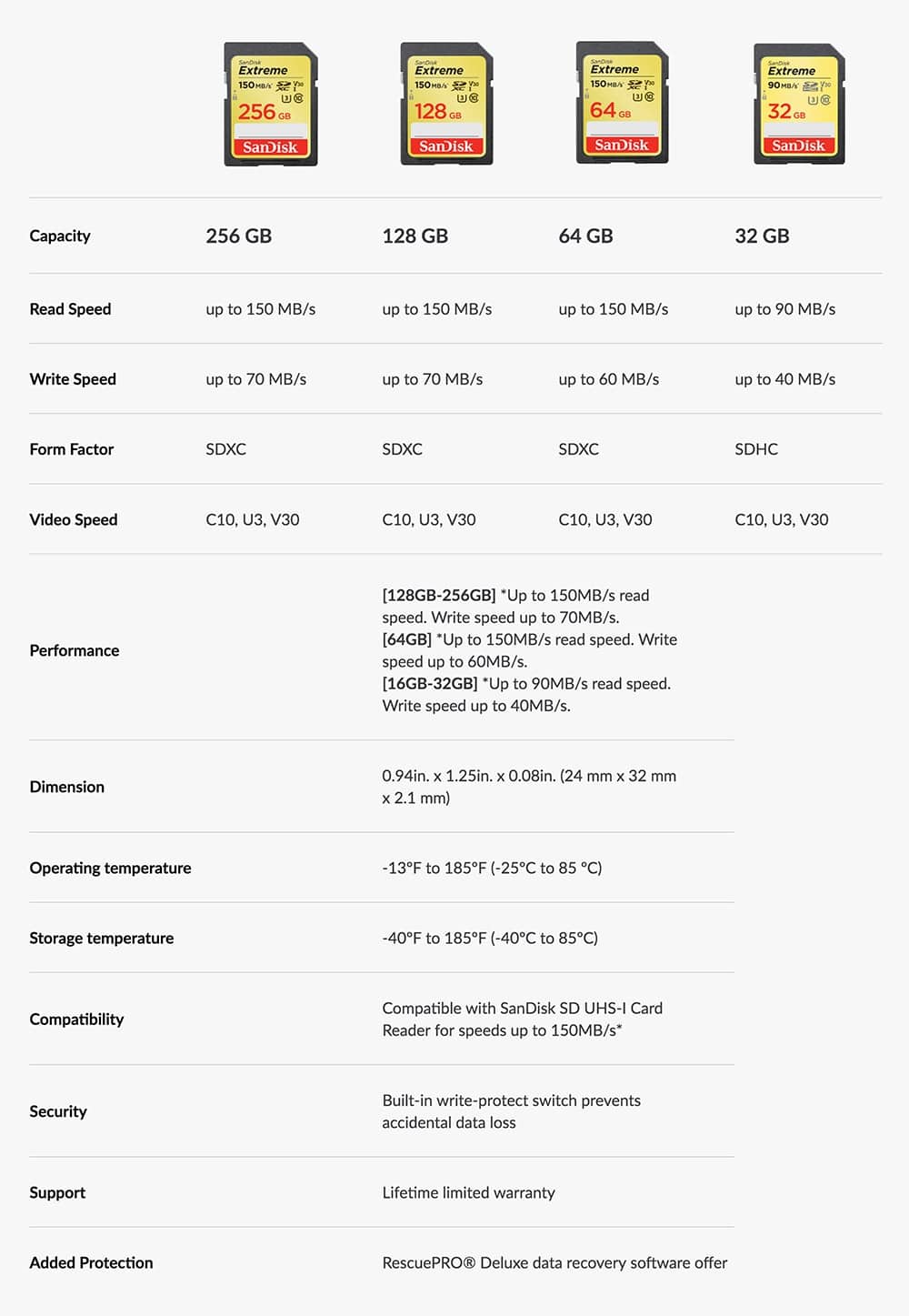This screenshot has height=1316, width=909.
Task: Click the 32 GB SanDisk Extreme card image
Action: pyautogui.click(x=800, y=104)
